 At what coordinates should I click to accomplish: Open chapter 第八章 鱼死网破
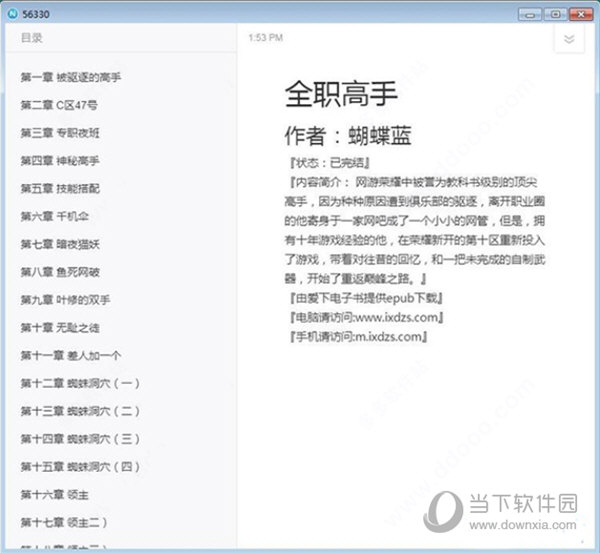[60, 272]
